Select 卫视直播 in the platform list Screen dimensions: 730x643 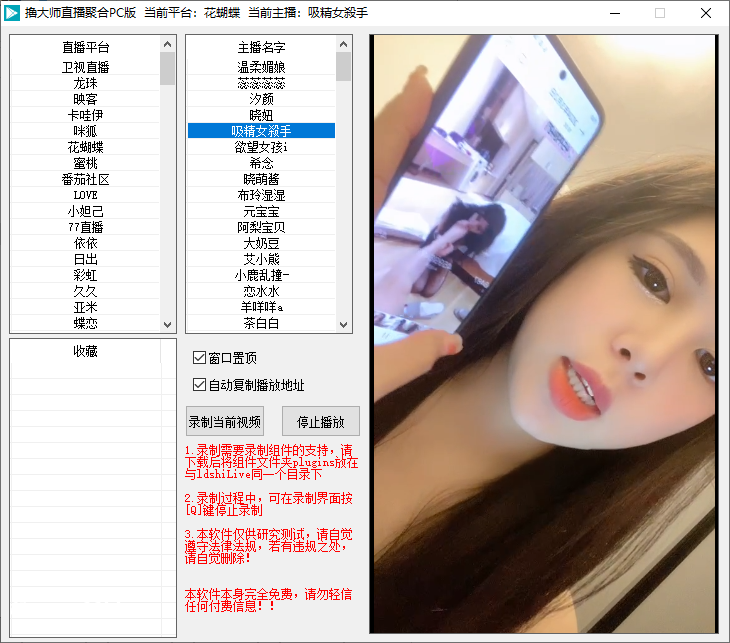click(85, 67)
